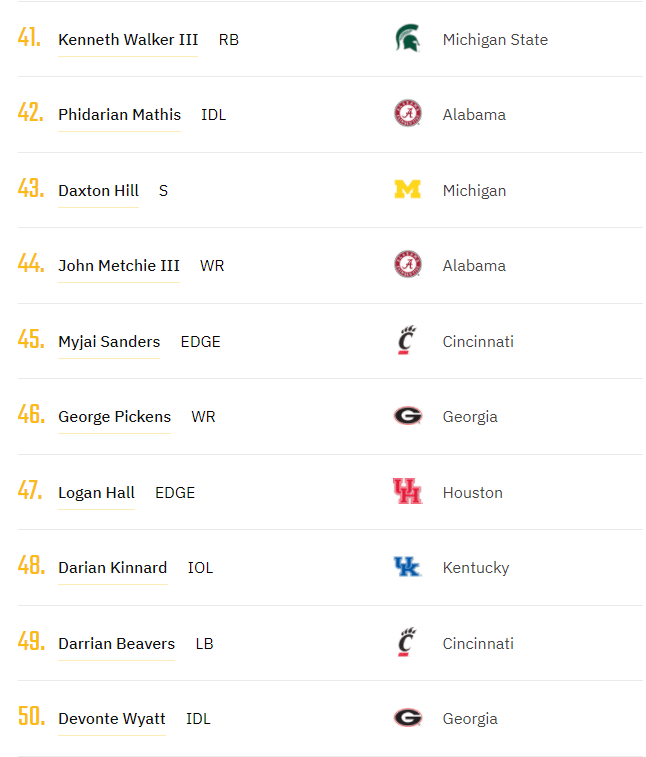Open John Metchie III profile link
Viewport: 646px width, 757px height.
119,266
